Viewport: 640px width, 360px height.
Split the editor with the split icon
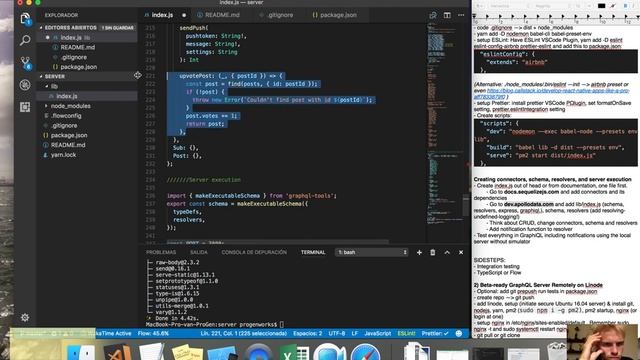[447, 15]
